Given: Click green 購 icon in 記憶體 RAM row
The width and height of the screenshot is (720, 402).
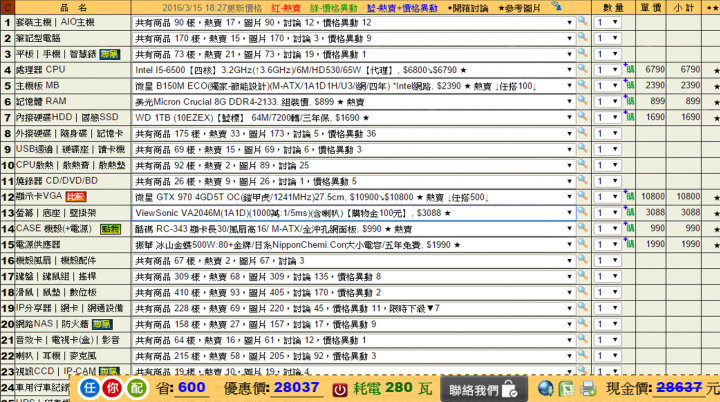Looking at the screenshot, I should [x=629, y=101].
